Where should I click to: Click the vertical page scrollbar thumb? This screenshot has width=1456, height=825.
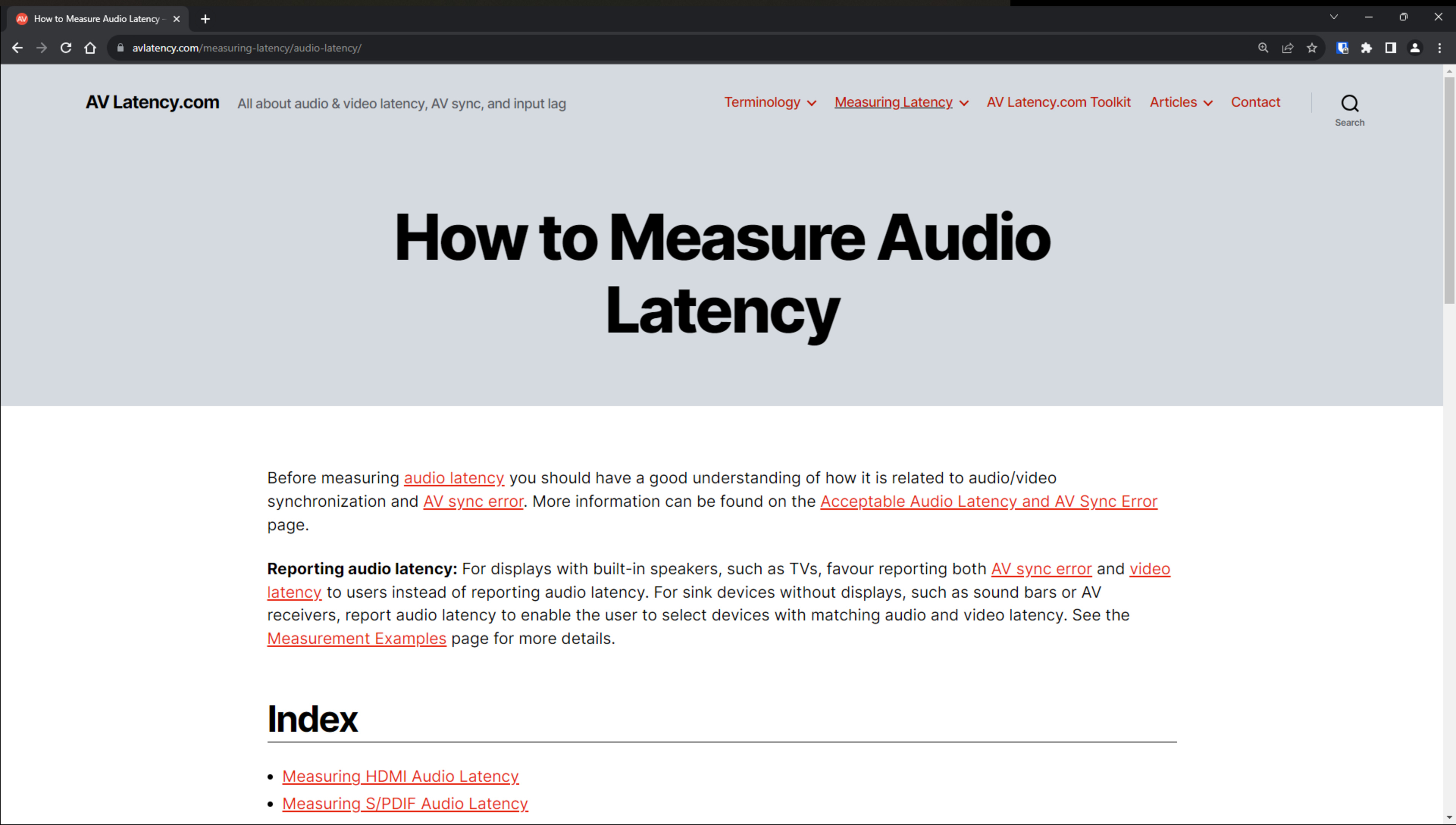pos(1449,190)
